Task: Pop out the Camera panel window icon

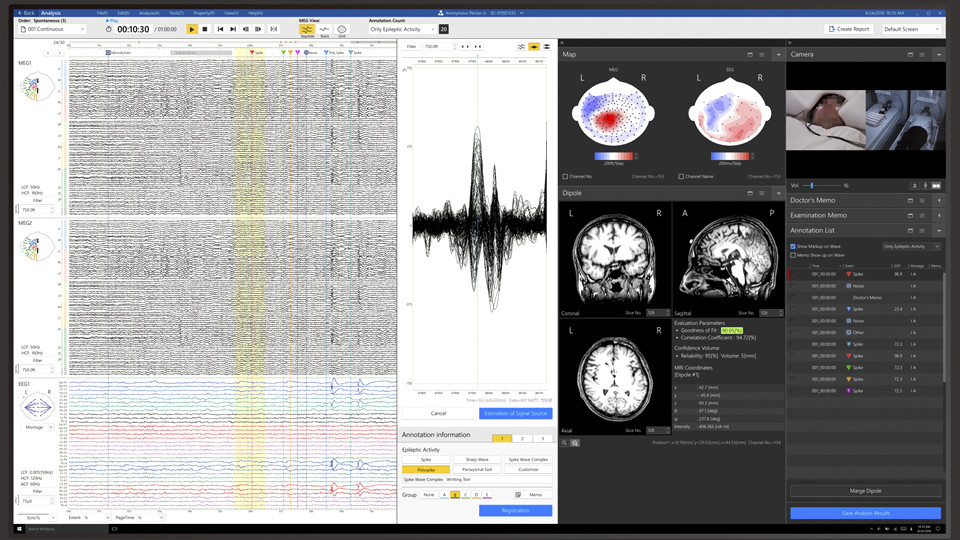Action: point(909,54)
